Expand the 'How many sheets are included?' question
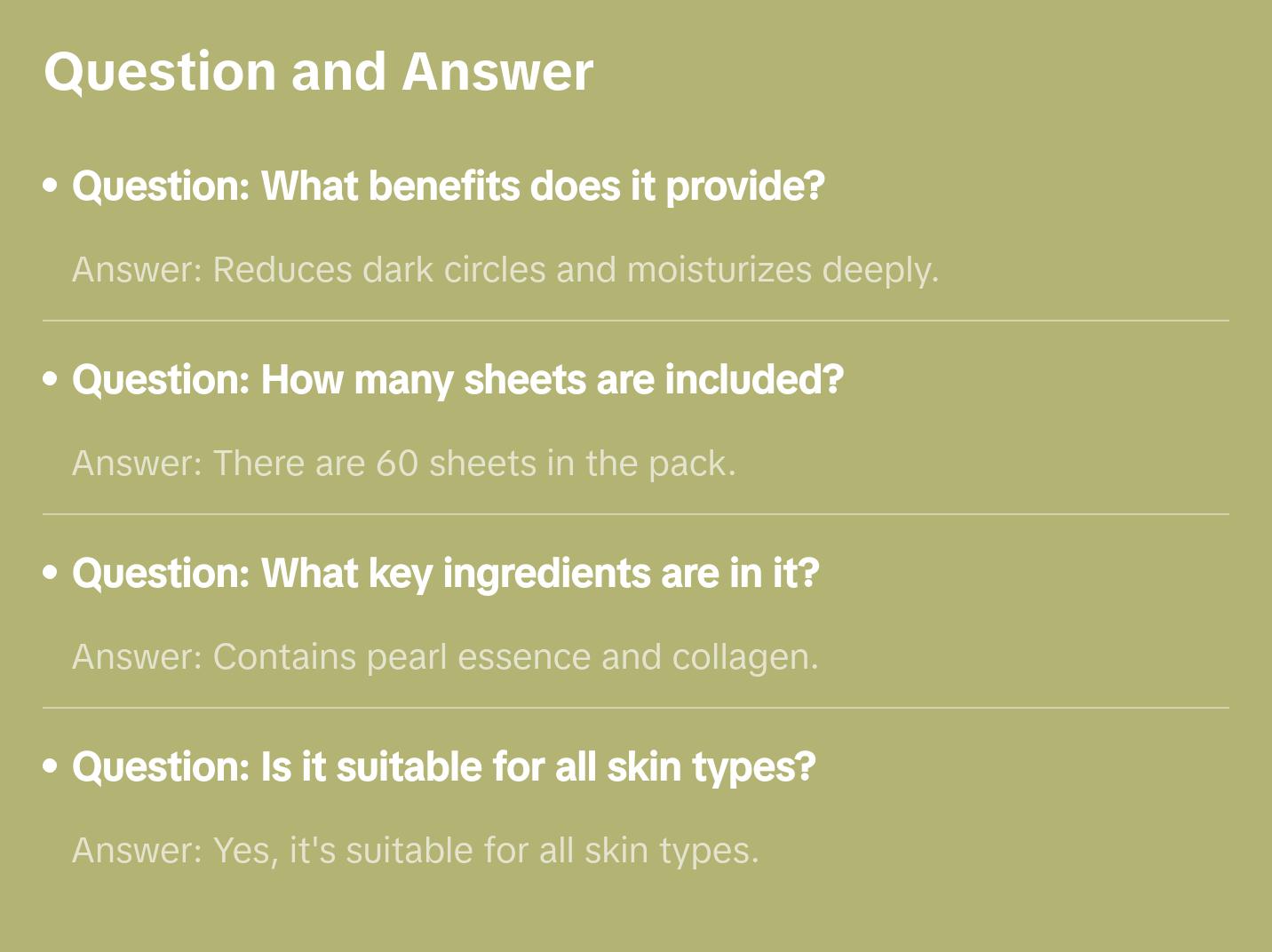The height and width of the screenshot is (952, 1272). 457,380
